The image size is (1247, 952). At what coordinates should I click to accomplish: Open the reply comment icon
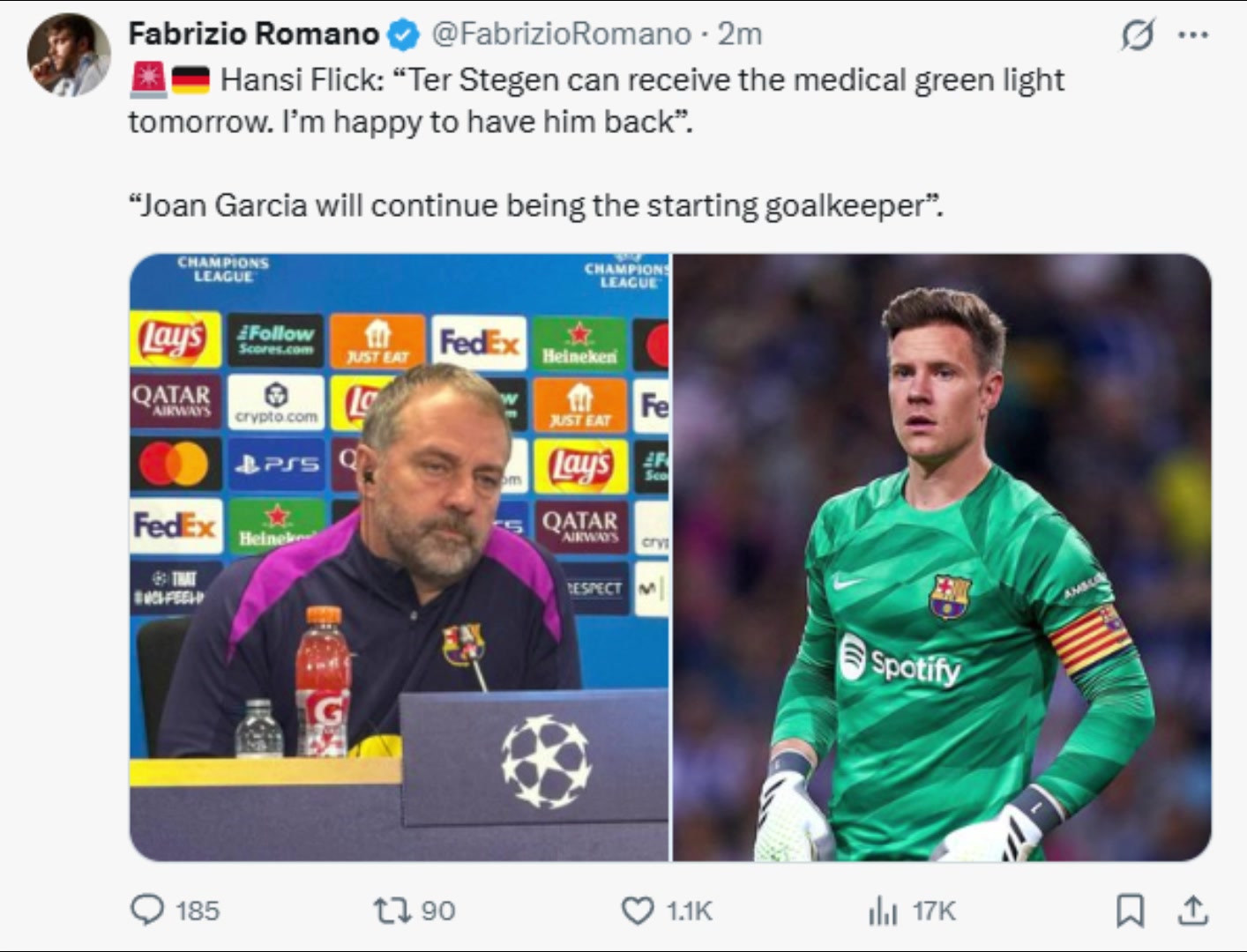[x=147, y=910]
